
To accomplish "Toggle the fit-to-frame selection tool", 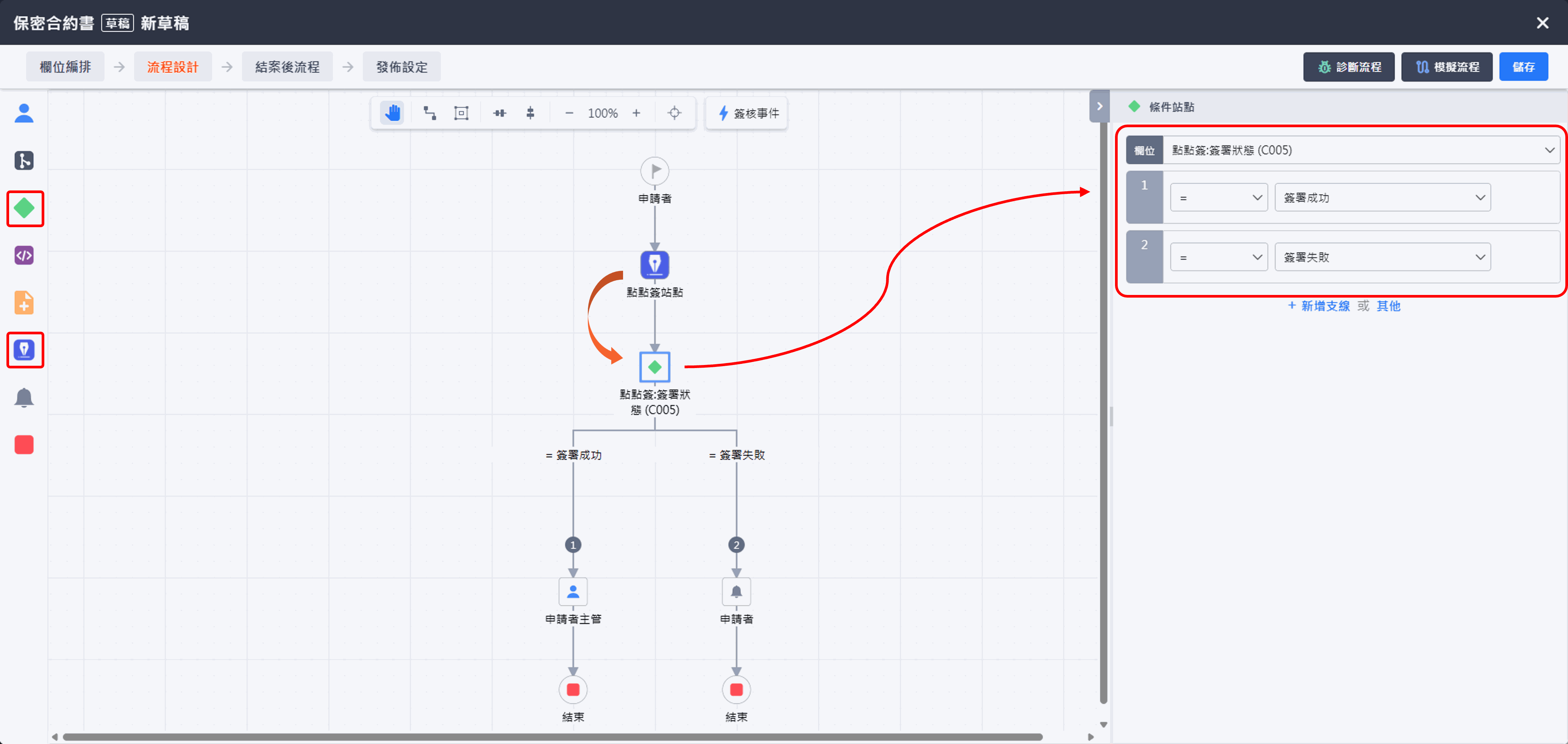I will coord(461,113).
